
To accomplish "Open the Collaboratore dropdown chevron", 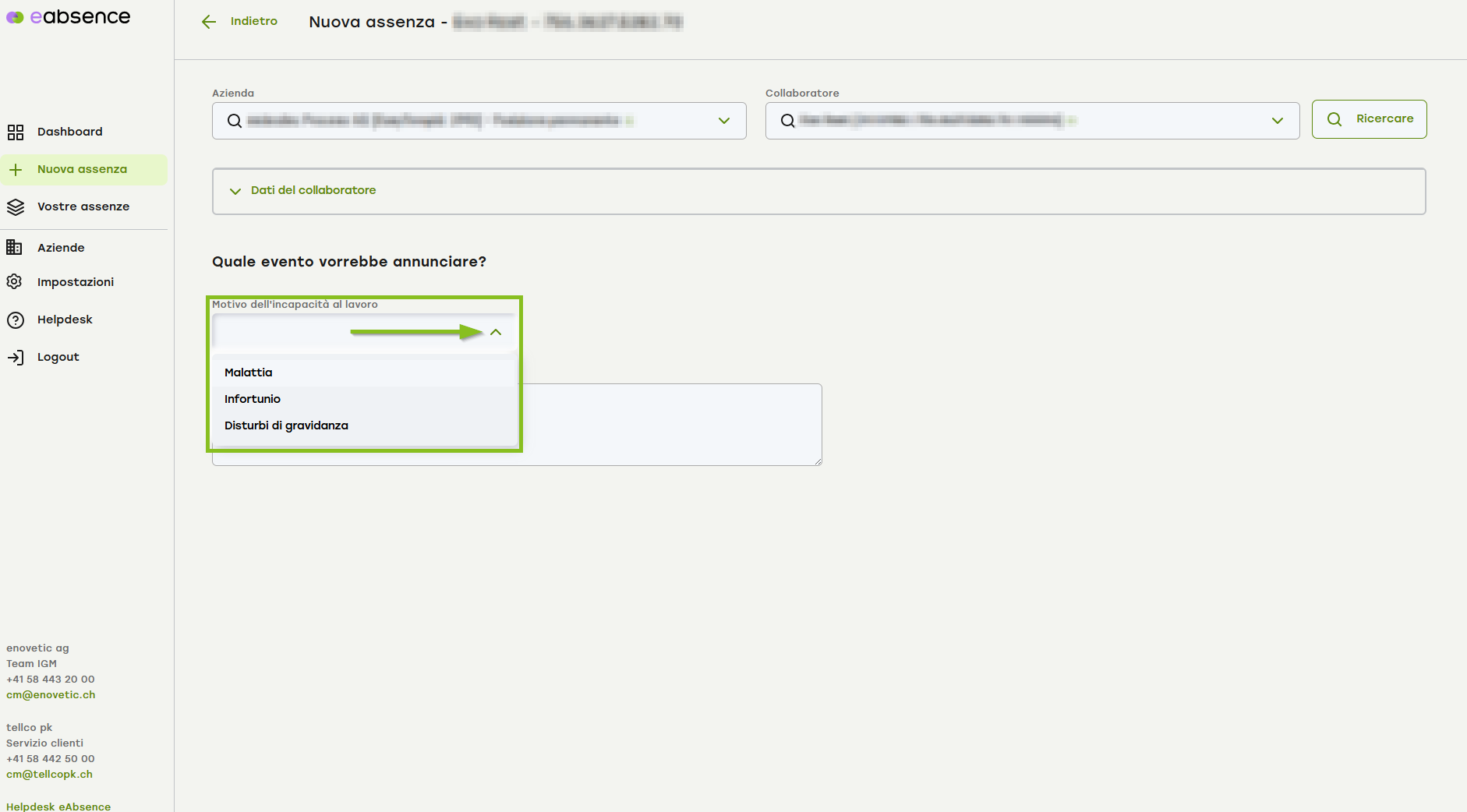I will pos(1277,121).
